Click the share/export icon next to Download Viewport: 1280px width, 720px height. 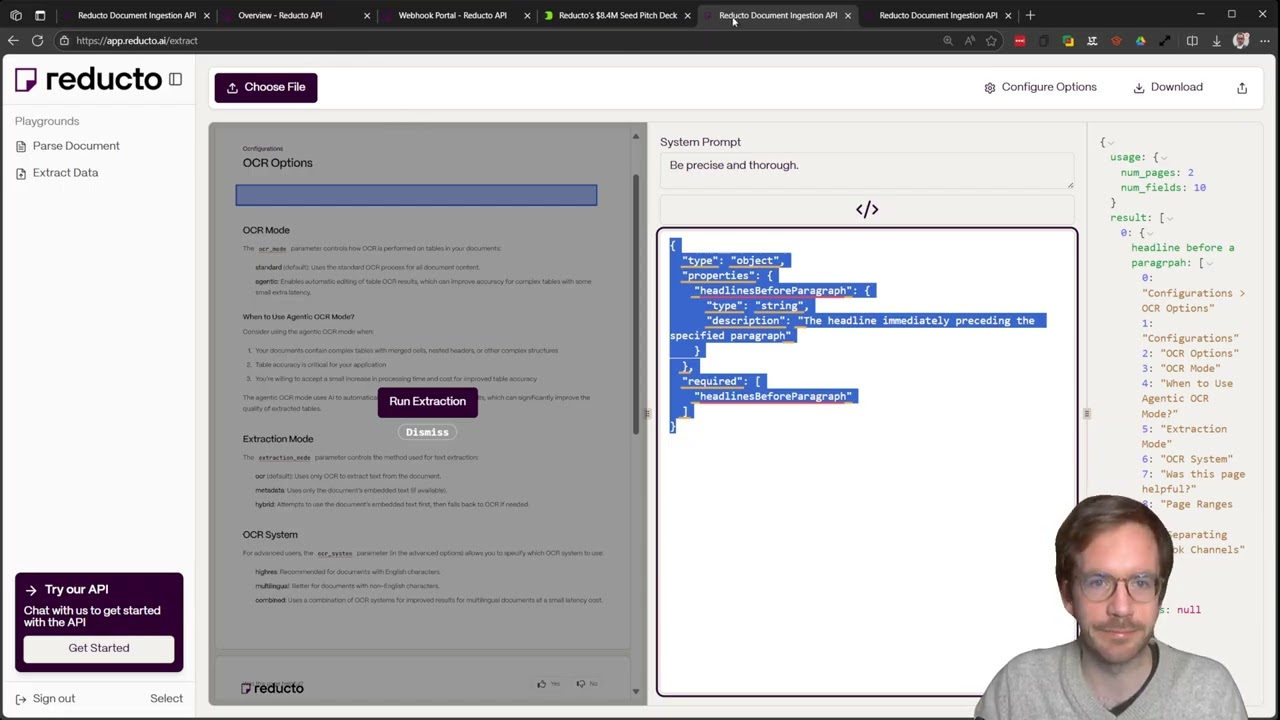tap(1242, 88)
